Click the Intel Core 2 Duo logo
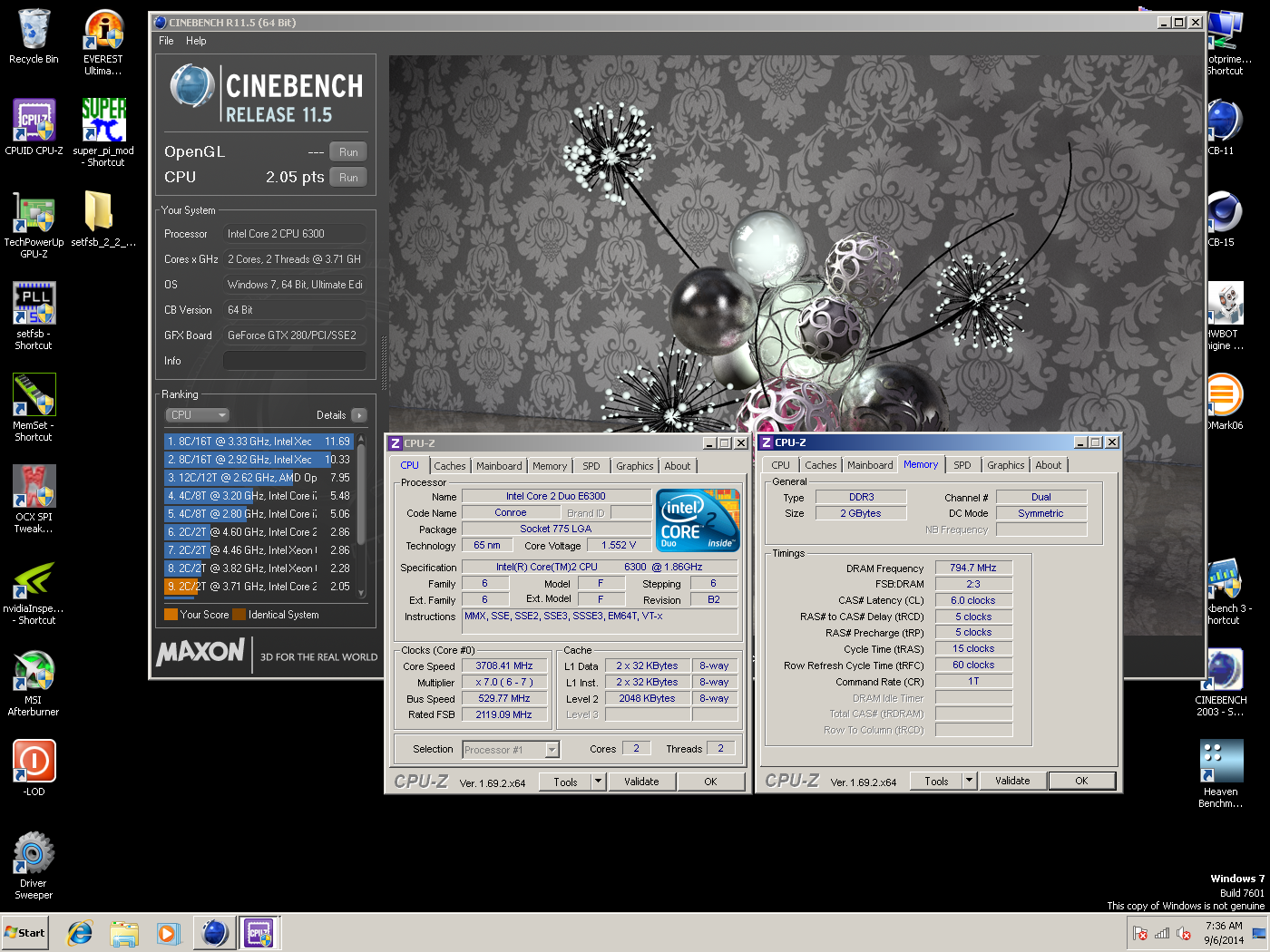Screen dimensions: 1270x952 698,520
